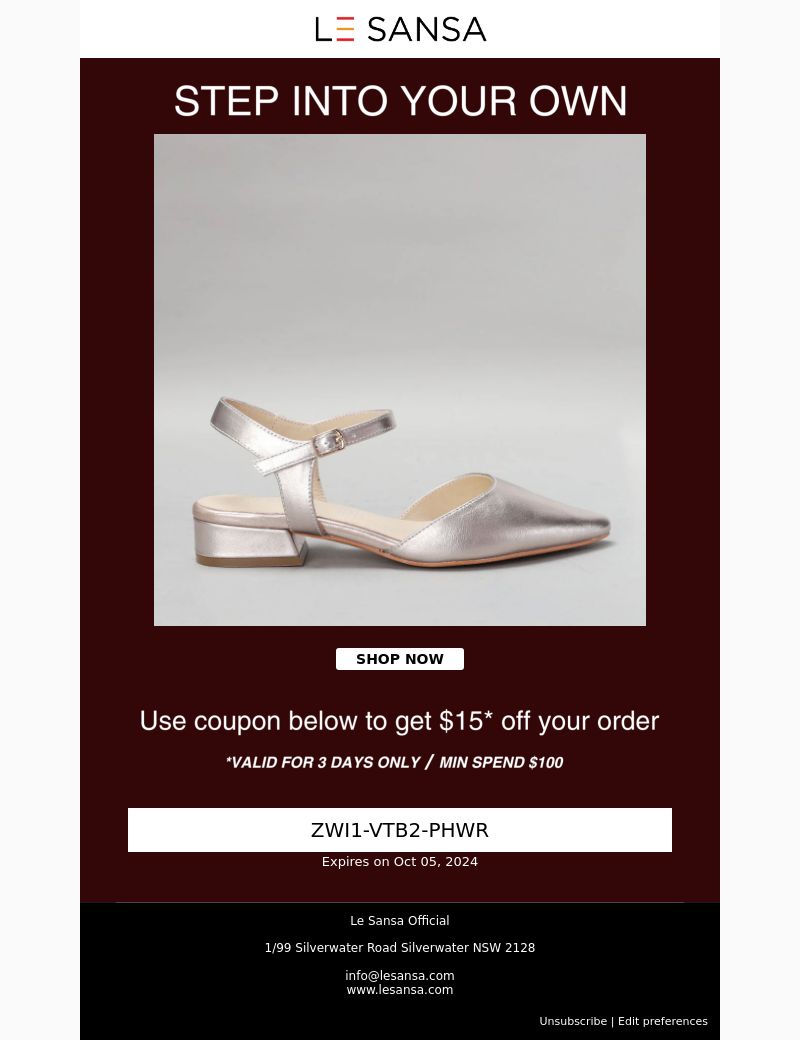Visit the www.lesansa.com website link
The width and height of the screenshot is (800, 1040).
pos(400,990)
